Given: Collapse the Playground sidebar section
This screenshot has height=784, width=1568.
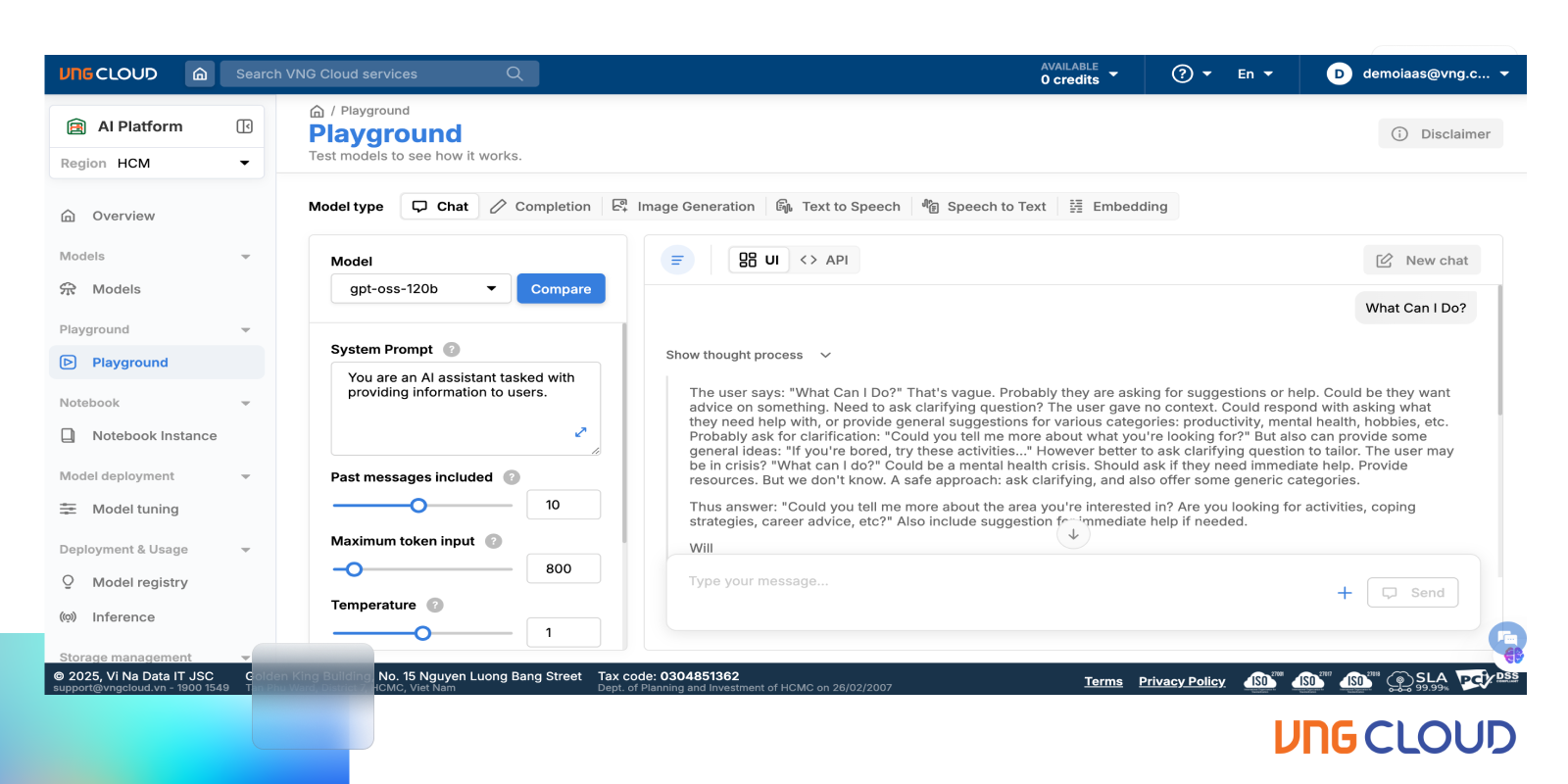Looking at the screenshot, I should [245, 330].
